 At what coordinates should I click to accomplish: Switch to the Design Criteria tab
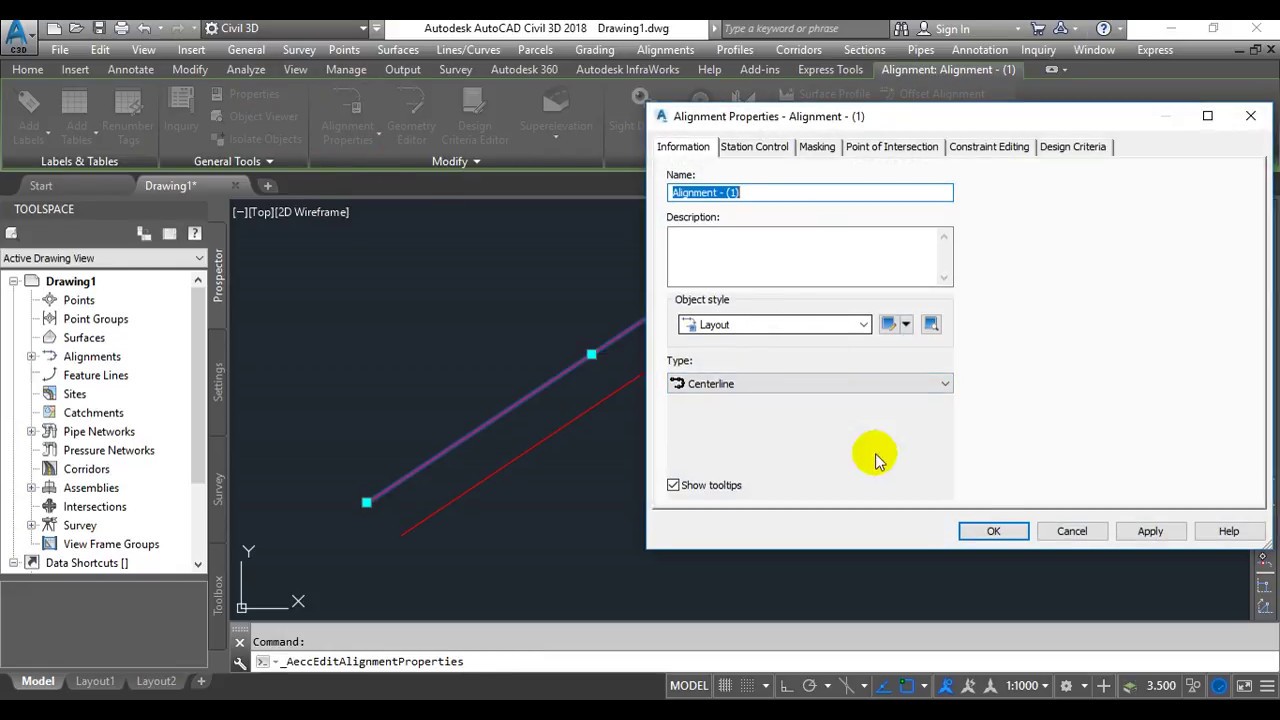coord(1073,146)
